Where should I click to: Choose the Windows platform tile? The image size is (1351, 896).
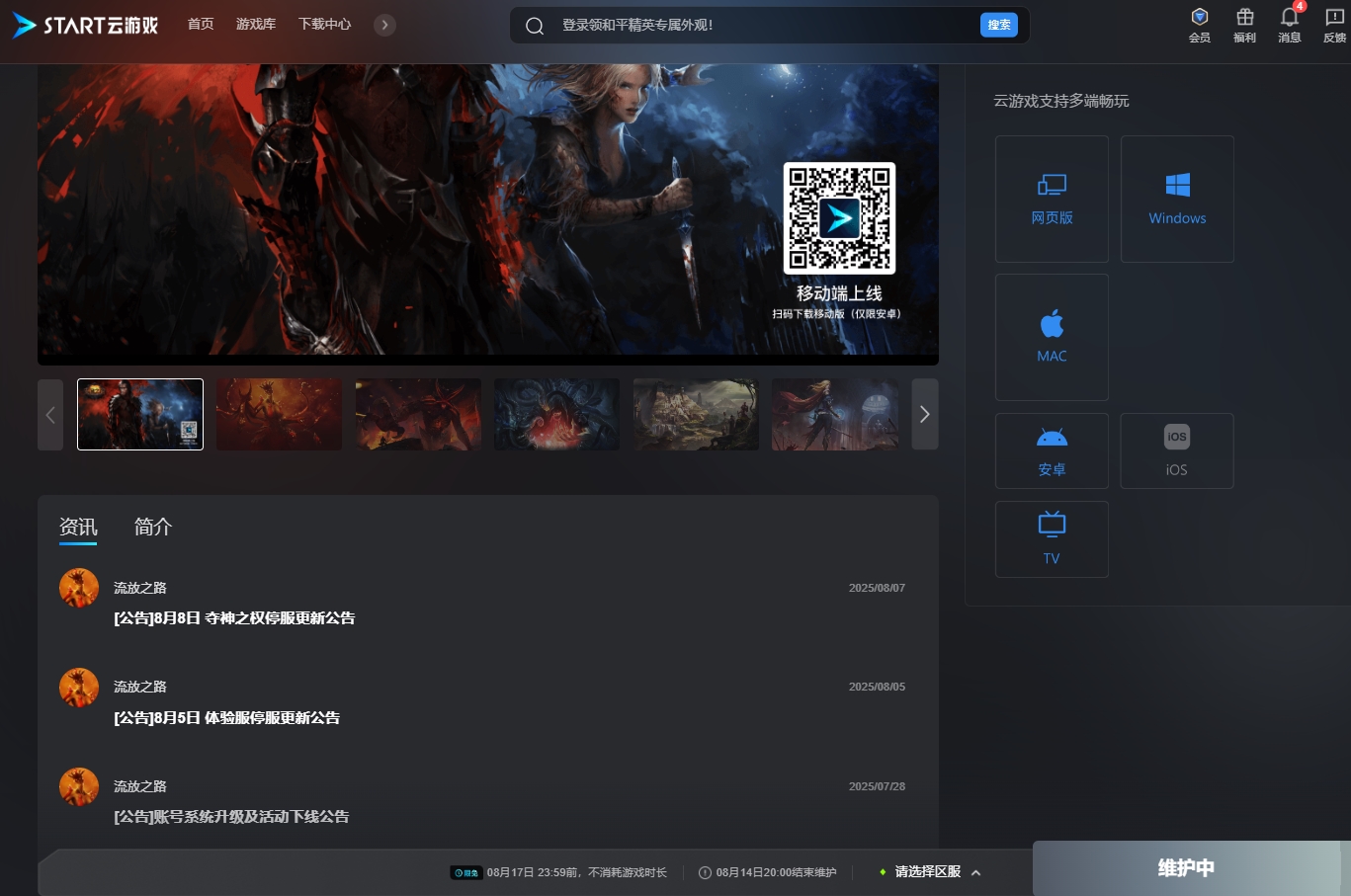[1177, 200]
